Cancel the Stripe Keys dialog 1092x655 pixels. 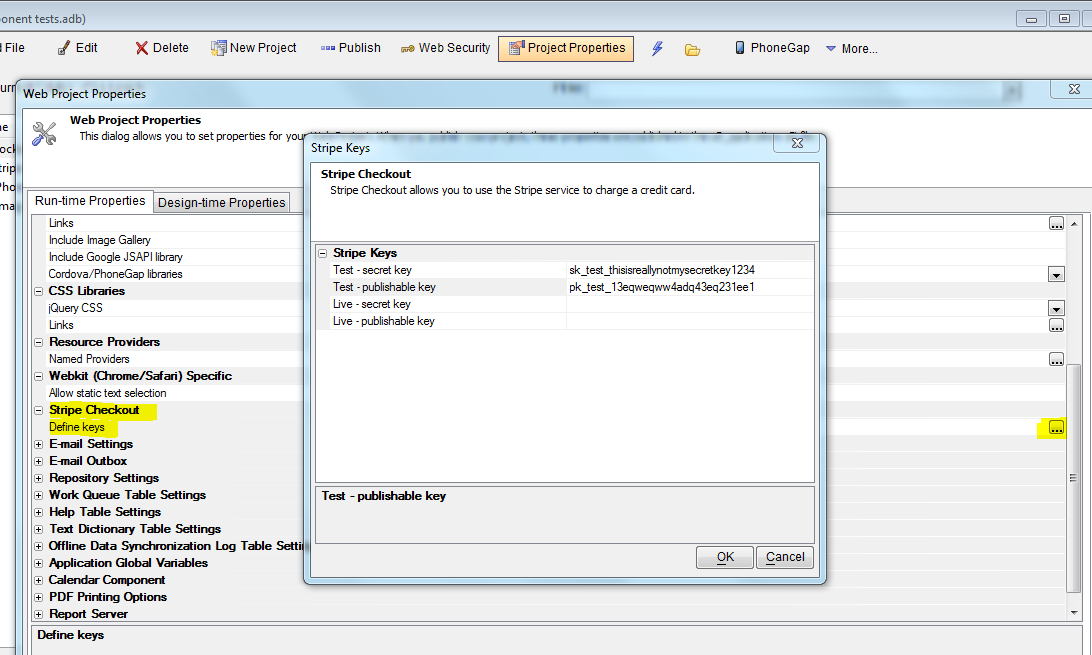[x=785, y=557]
